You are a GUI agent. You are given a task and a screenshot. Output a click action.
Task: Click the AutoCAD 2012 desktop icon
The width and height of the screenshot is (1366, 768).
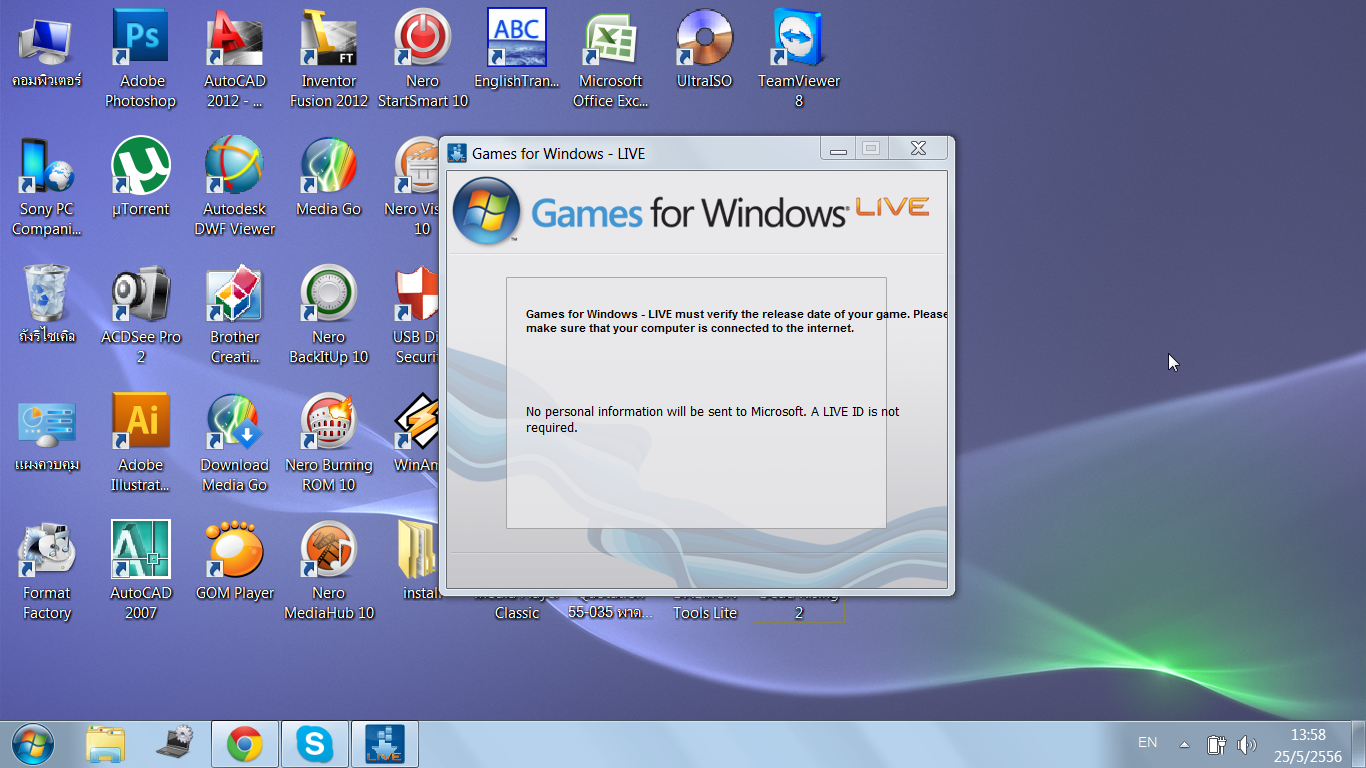coord(235,60)
